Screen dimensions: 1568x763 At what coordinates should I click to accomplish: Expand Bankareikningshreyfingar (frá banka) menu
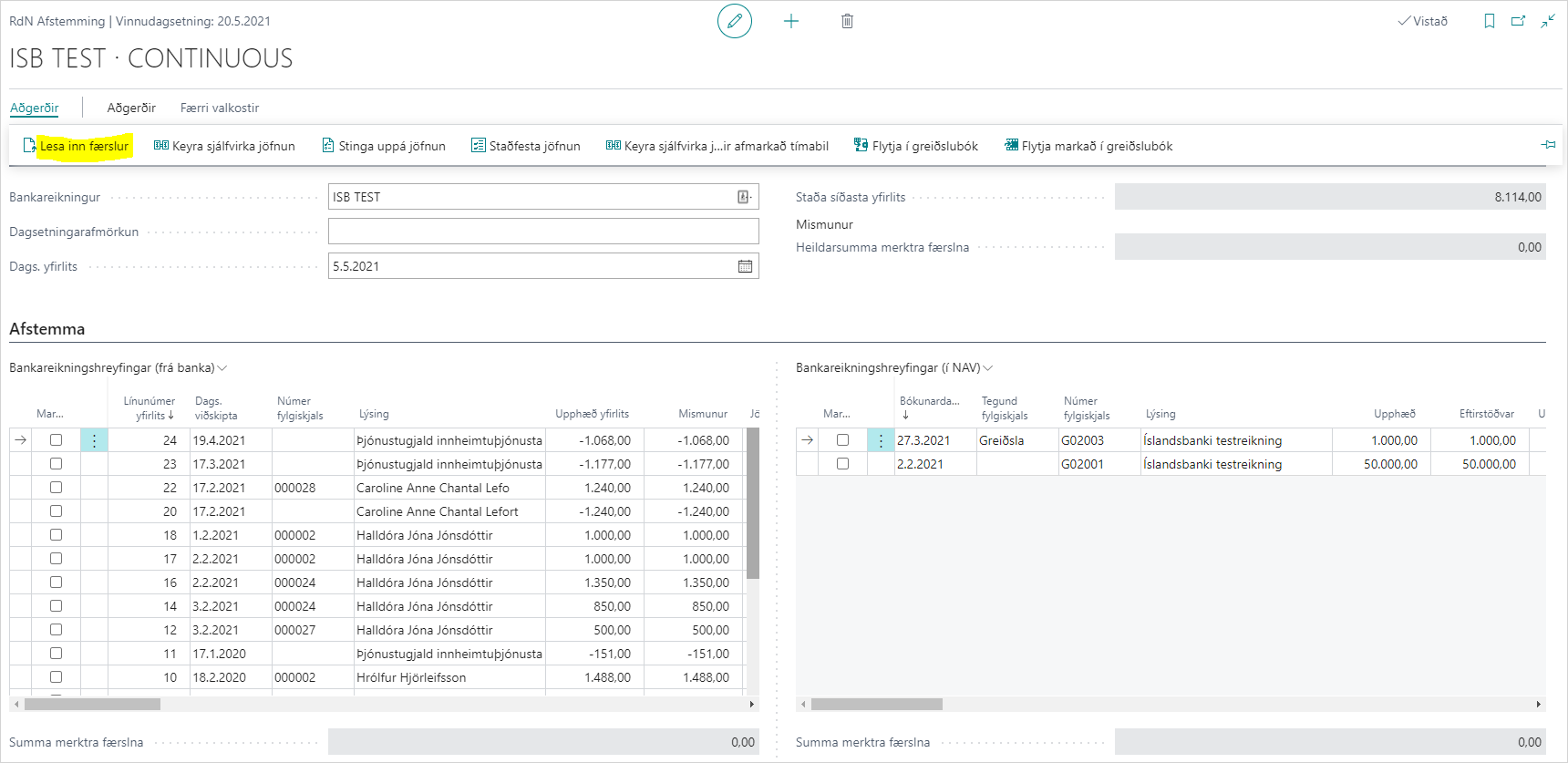pos(119,367)
